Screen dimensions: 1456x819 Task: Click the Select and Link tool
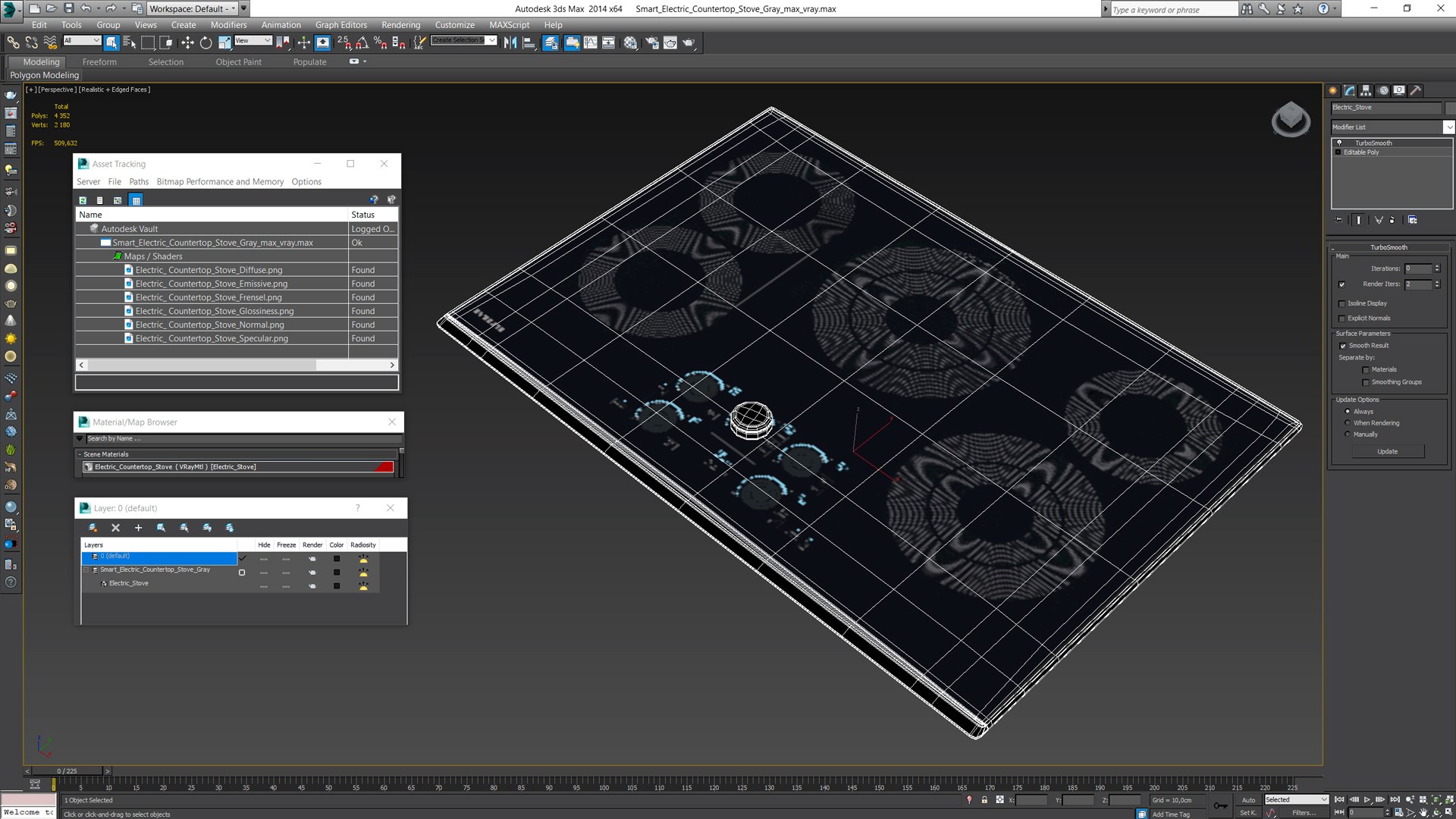click(13, 43)
